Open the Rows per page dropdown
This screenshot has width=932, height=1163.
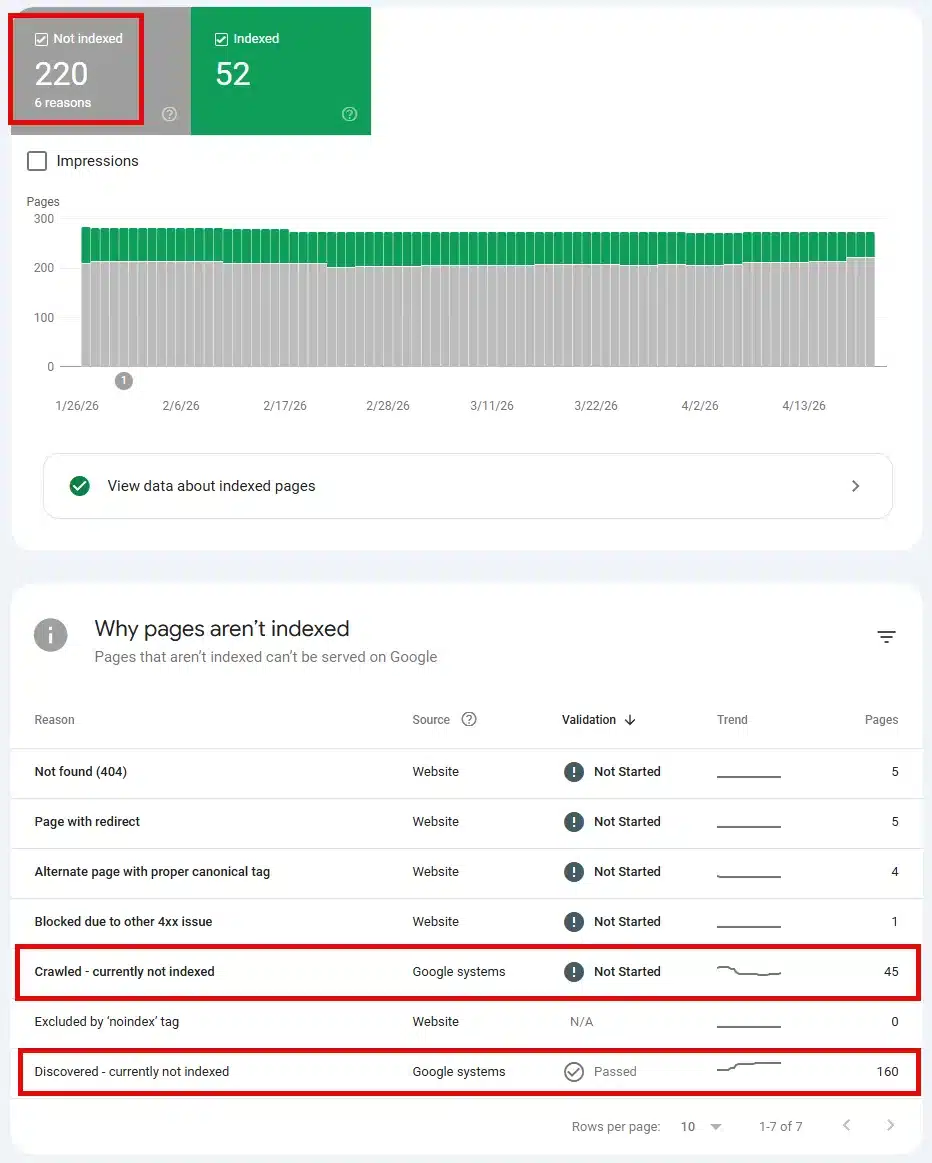click(701, 1127)
